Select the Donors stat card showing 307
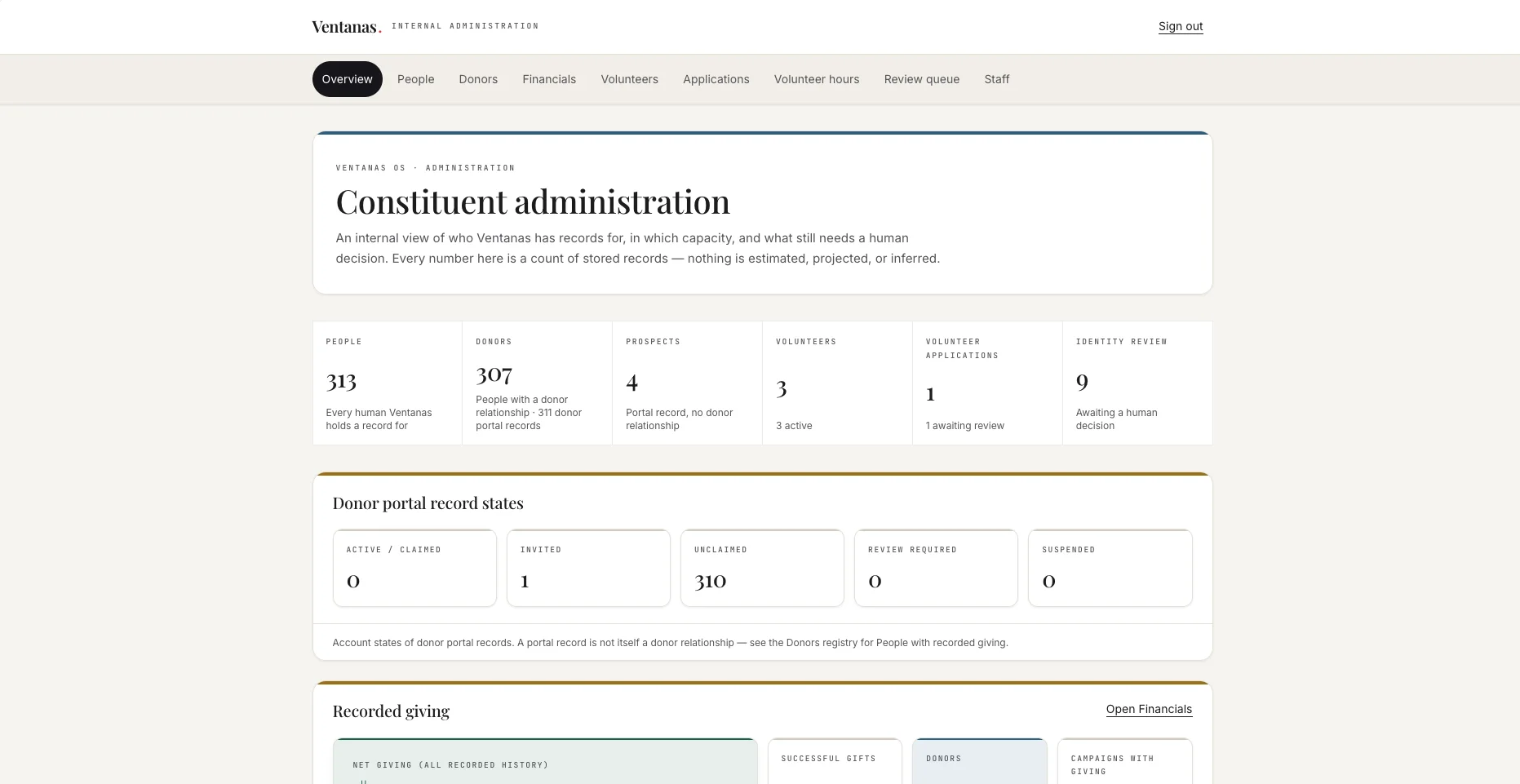 pos(537,383)
